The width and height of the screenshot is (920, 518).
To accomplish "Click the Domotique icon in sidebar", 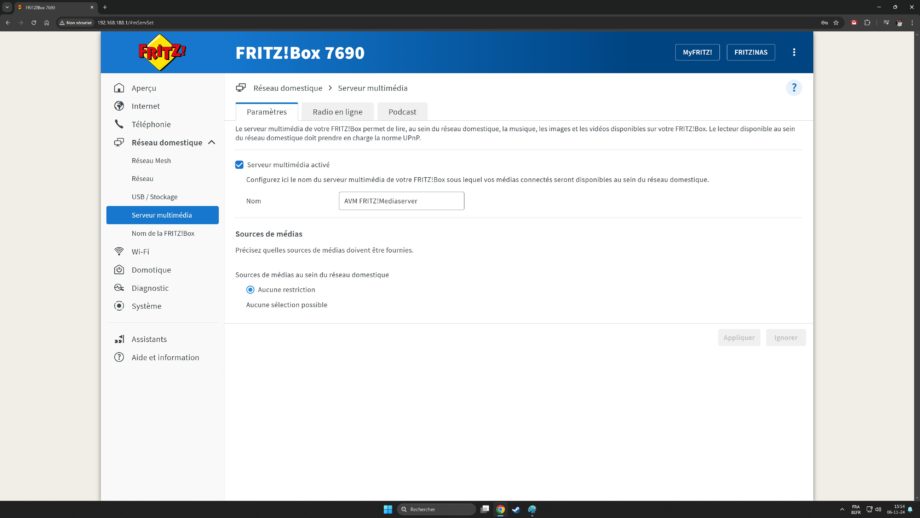I will click(119, 270).
